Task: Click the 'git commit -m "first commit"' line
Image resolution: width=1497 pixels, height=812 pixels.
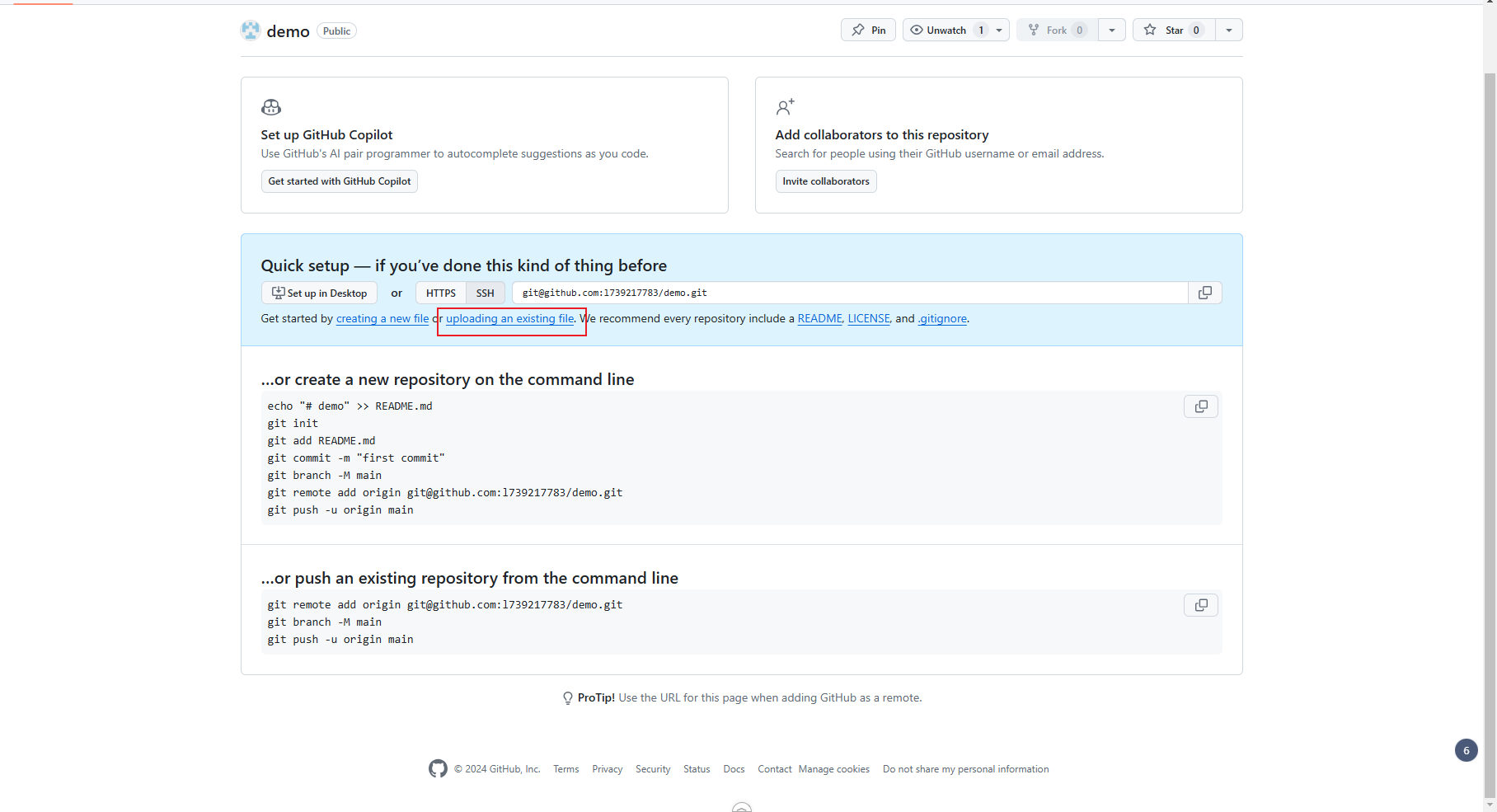Action: (x=356, y=458)
